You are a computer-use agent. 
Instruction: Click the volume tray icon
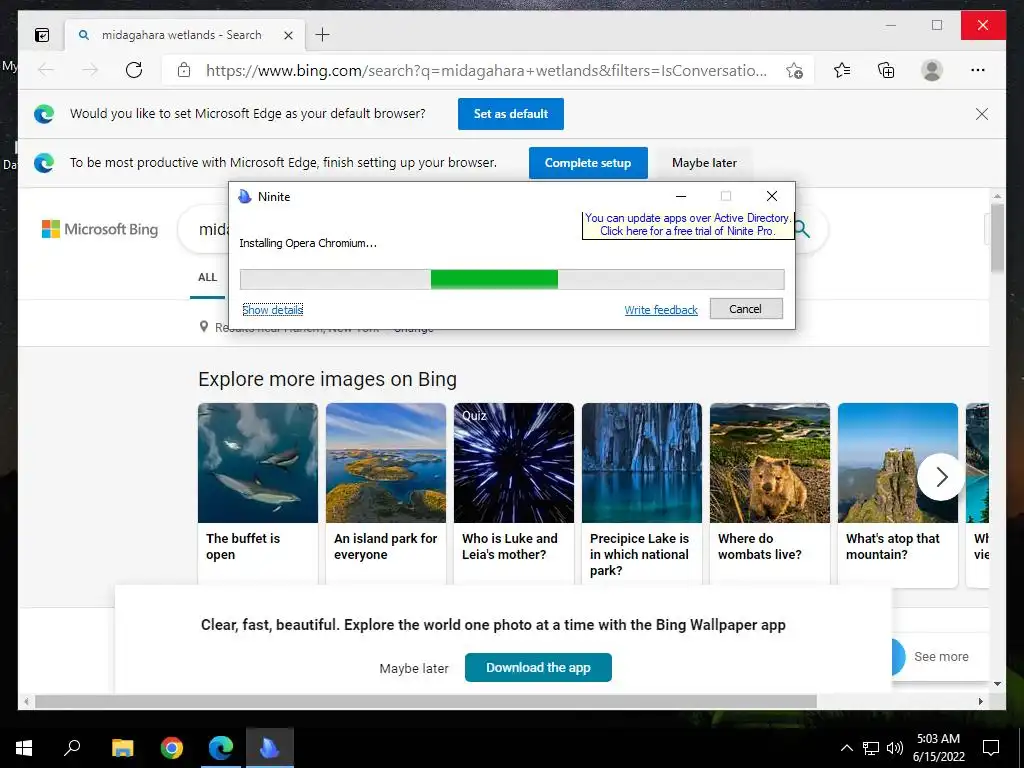pyautogui.click(x=895, y=748)
